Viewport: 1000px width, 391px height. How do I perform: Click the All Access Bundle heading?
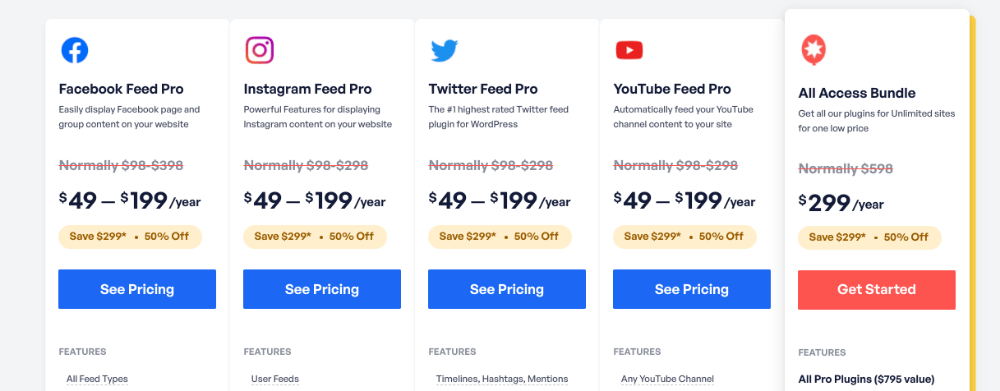pos(857,93)
